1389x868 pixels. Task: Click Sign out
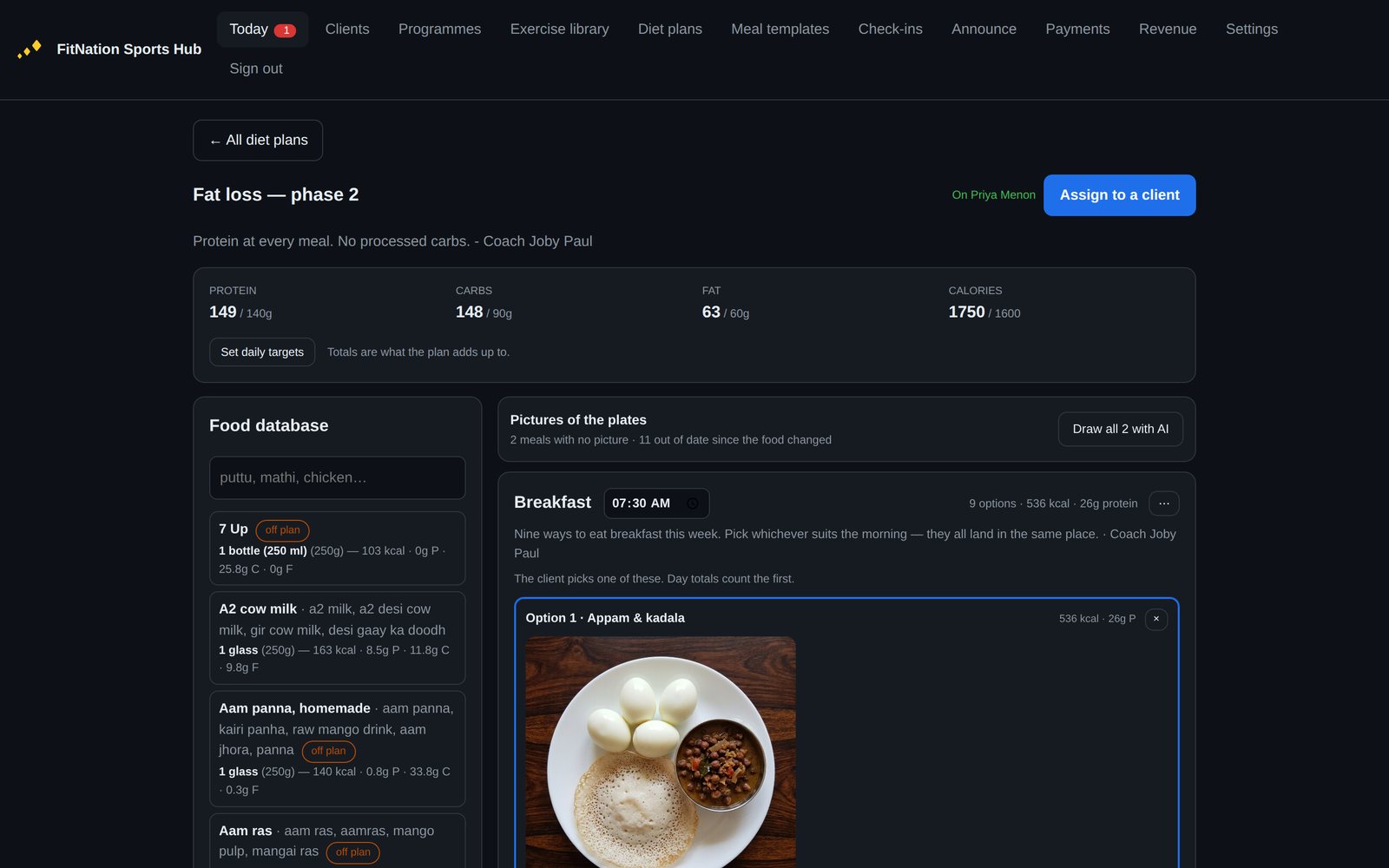[x=255, y=69]
